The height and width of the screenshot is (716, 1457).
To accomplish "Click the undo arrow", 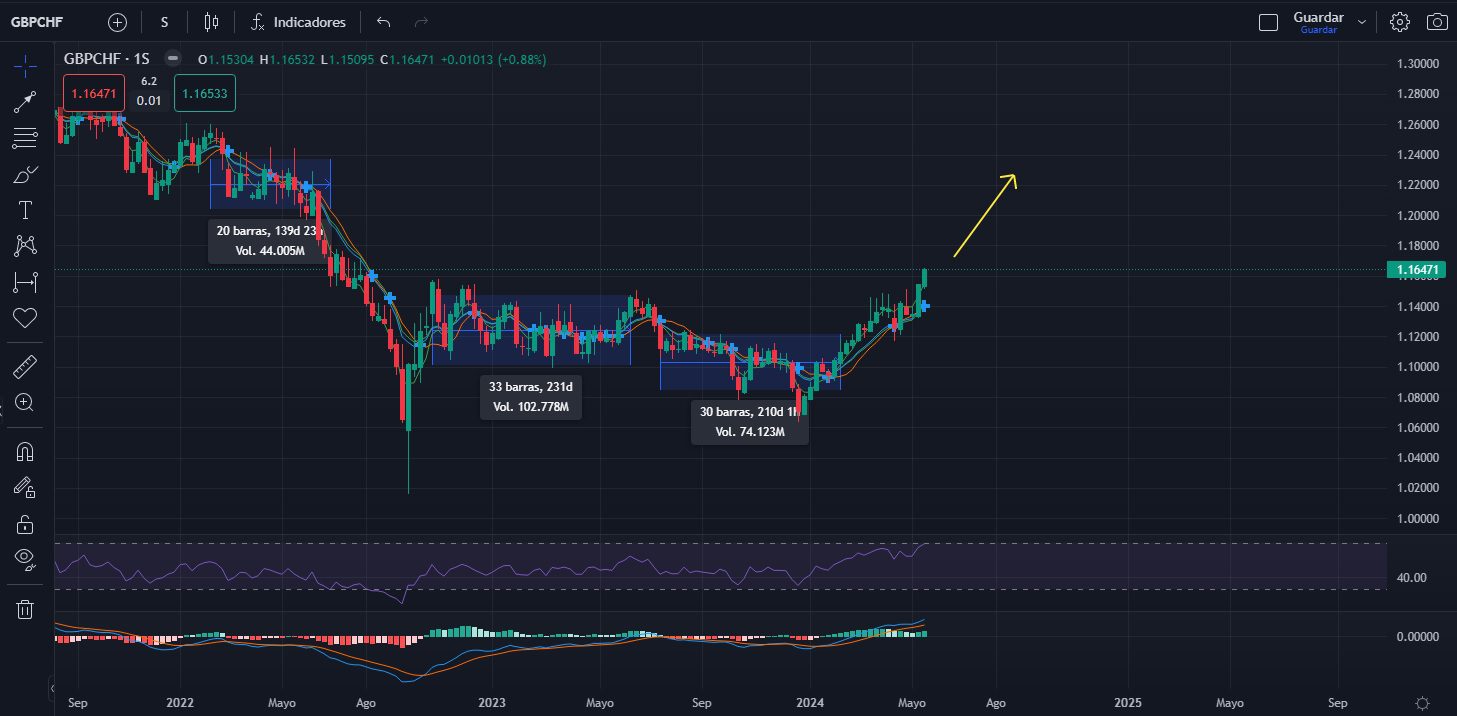I will coord(384,21).
